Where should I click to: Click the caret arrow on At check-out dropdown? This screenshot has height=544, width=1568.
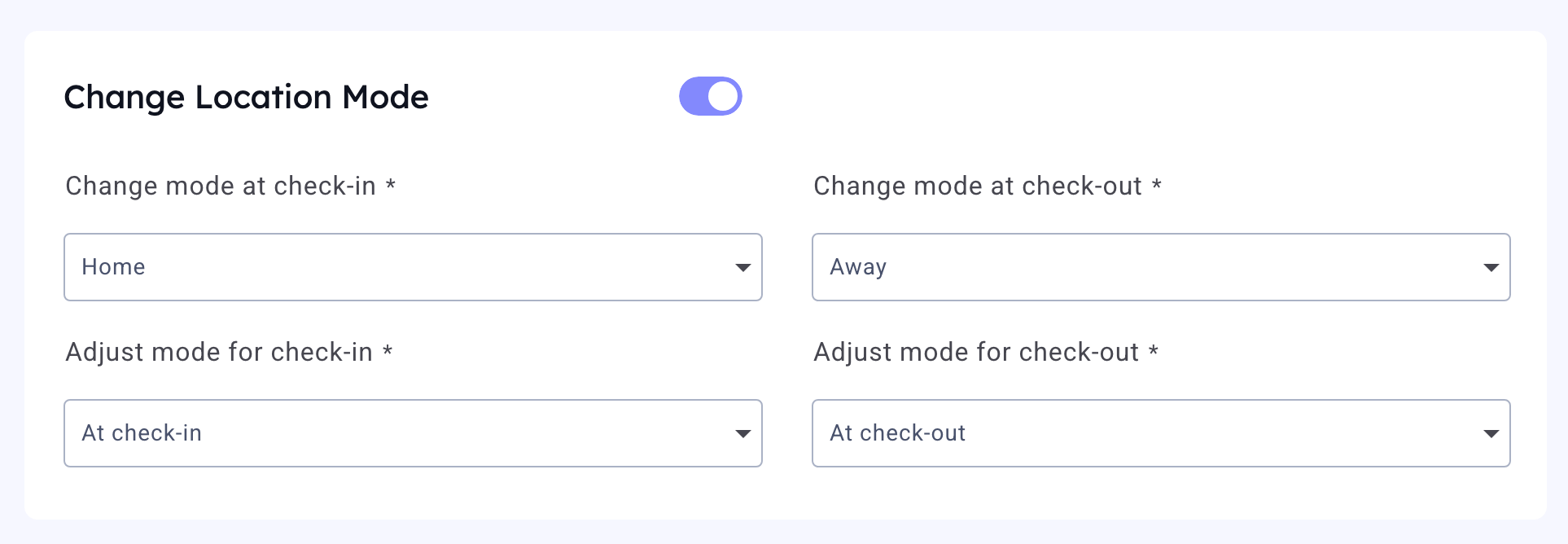tap(1491, 434)
